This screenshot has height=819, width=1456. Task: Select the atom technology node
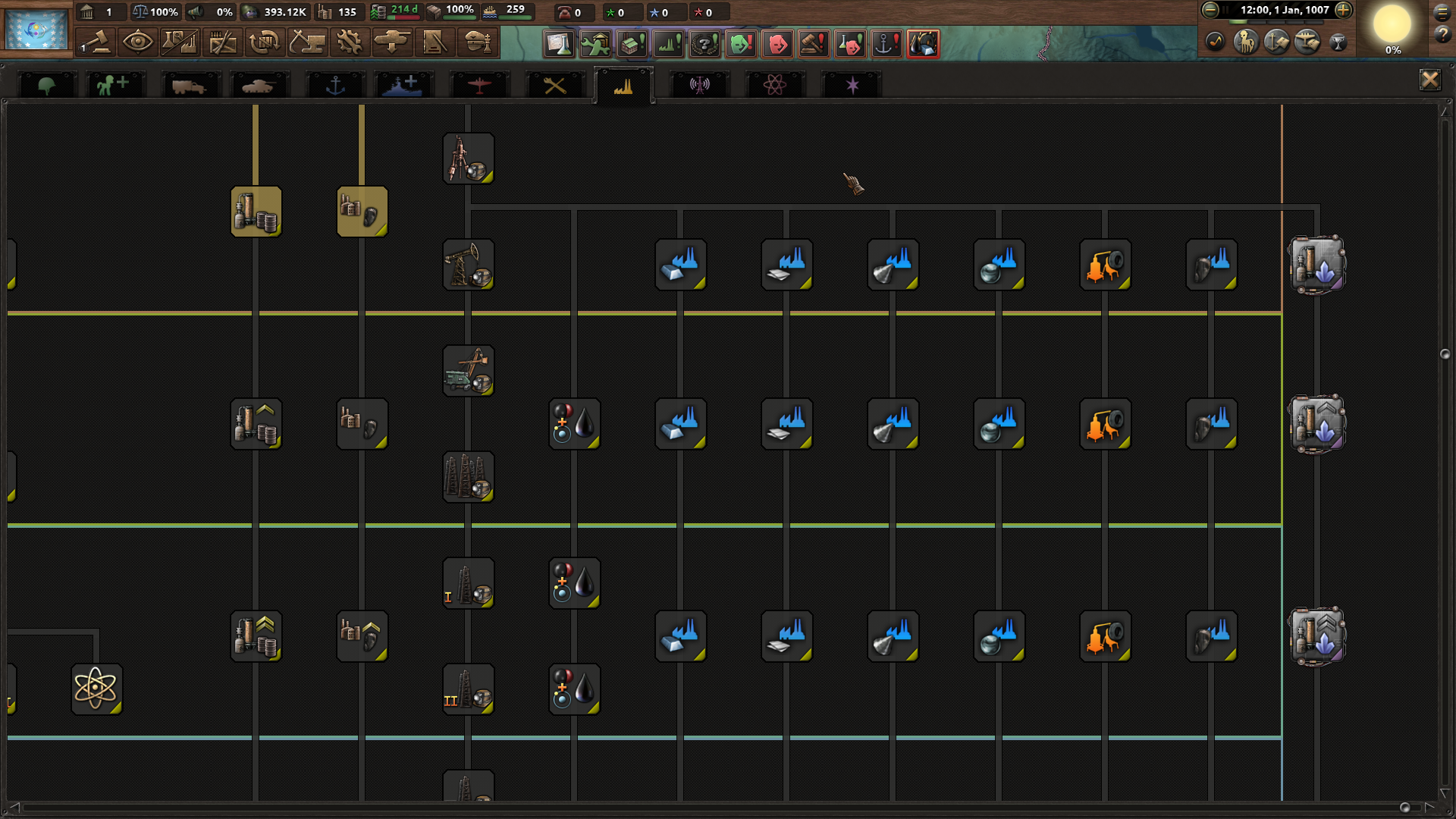(97, 689)
